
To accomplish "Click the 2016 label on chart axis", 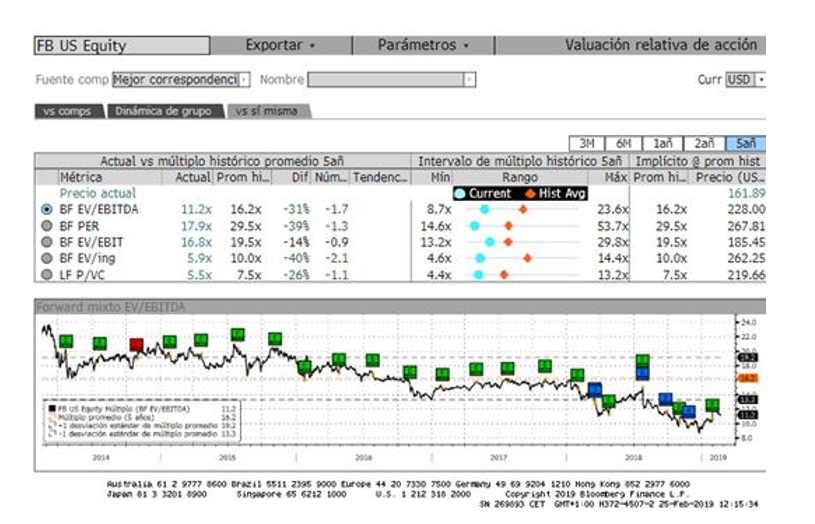I will pyautogui.click(x=363, y=458).
